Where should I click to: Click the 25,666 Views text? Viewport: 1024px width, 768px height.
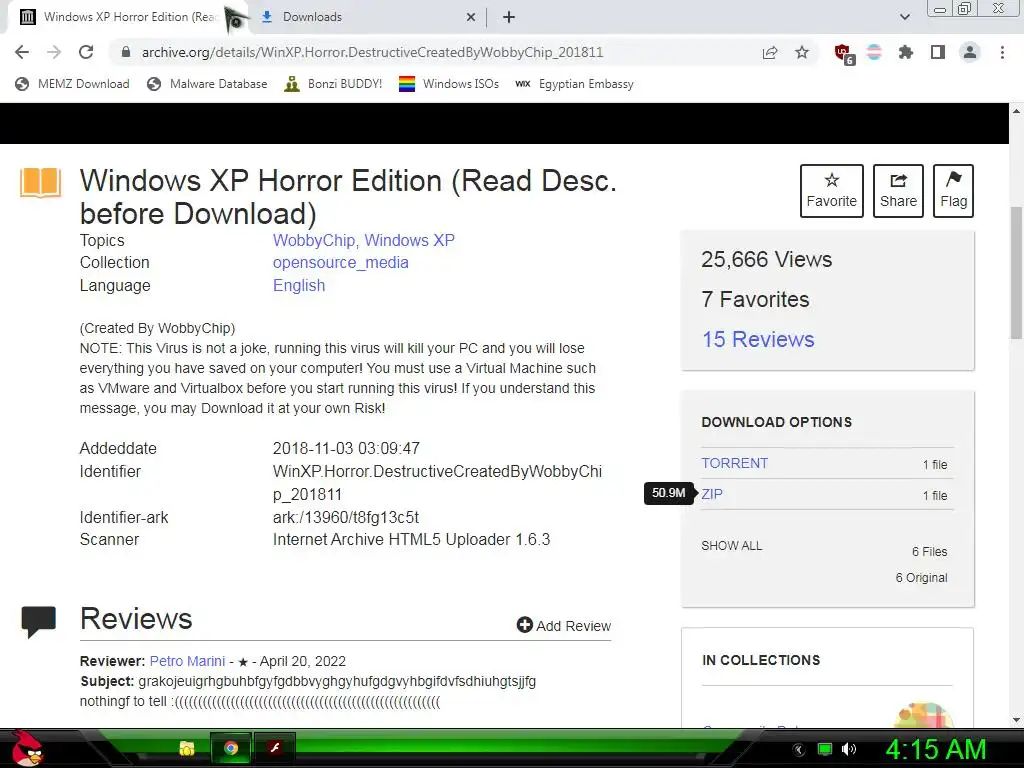pyautogui.click(x=767, y=259)
